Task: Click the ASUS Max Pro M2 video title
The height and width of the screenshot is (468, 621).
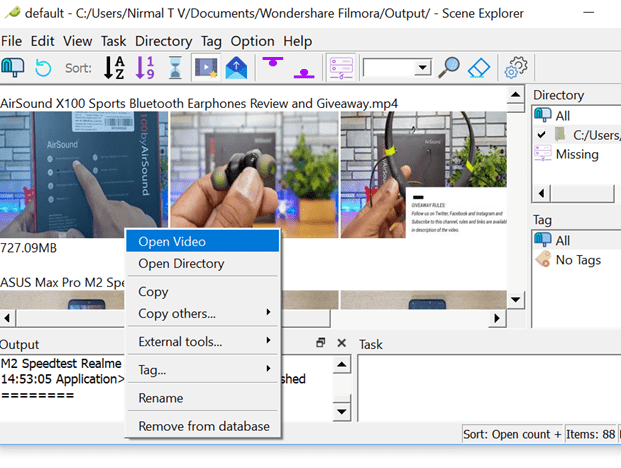Action: (63, 283)
